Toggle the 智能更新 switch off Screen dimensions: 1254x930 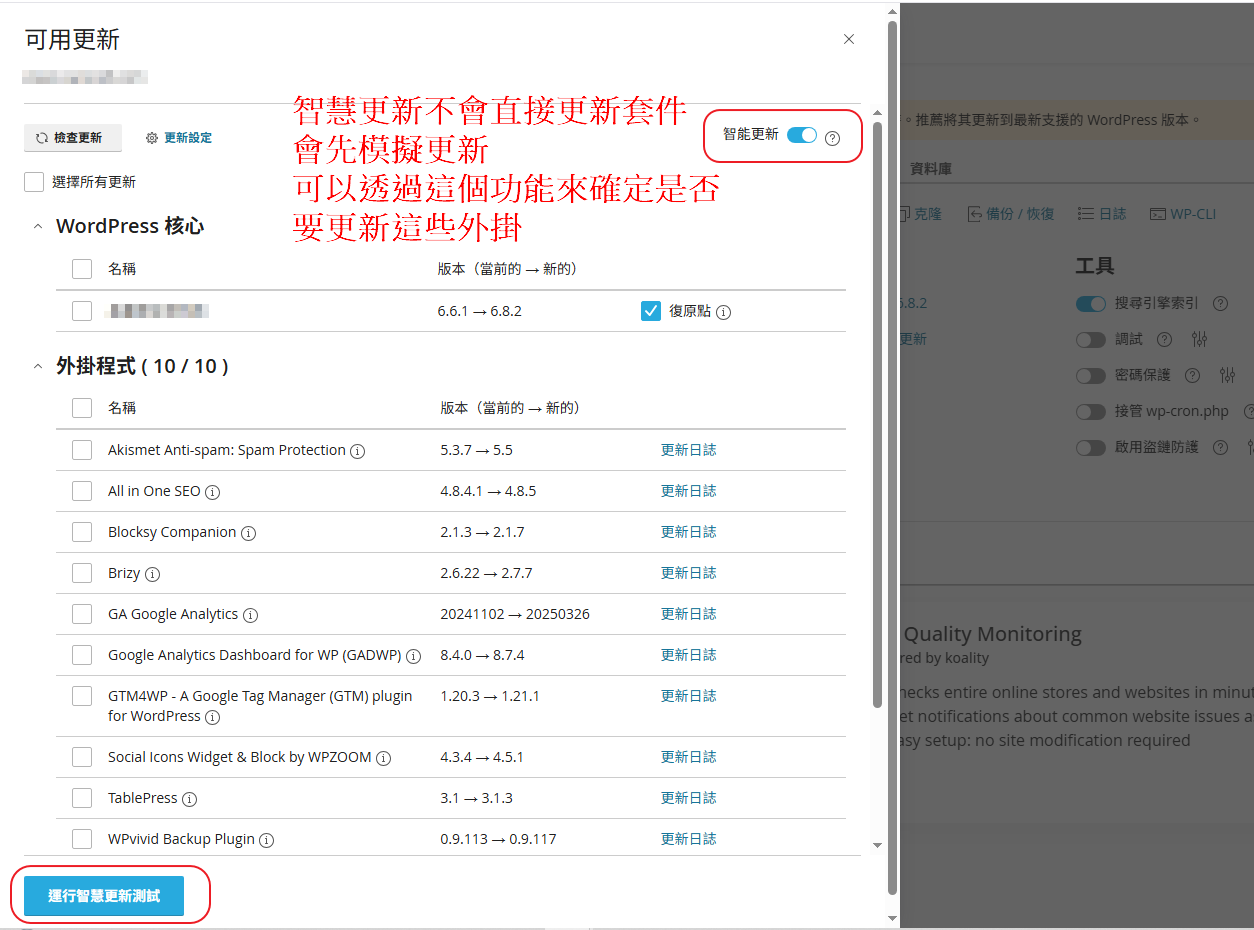pos(802,136)
